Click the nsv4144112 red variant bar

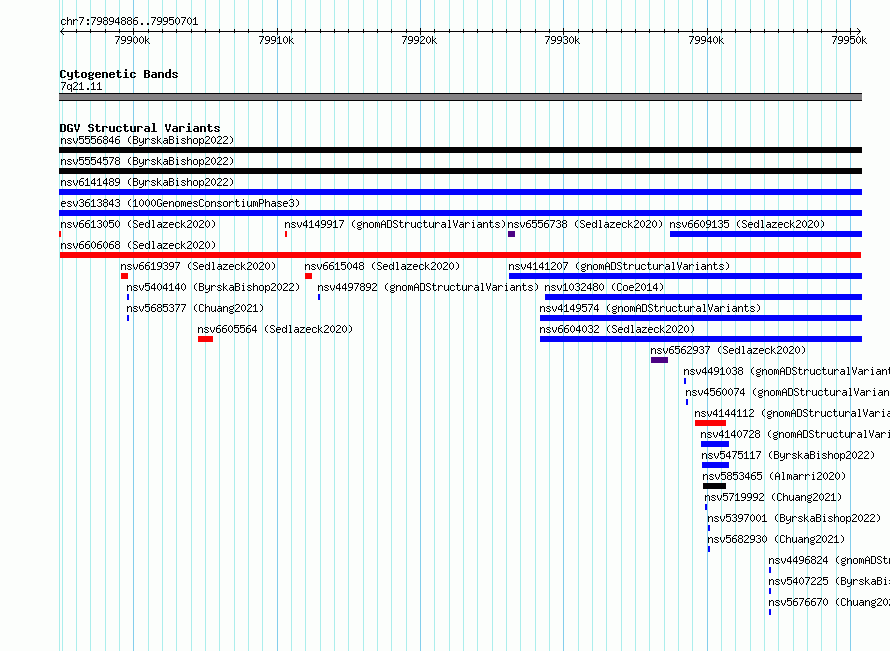pyautogui.click(x=711, y=423)
